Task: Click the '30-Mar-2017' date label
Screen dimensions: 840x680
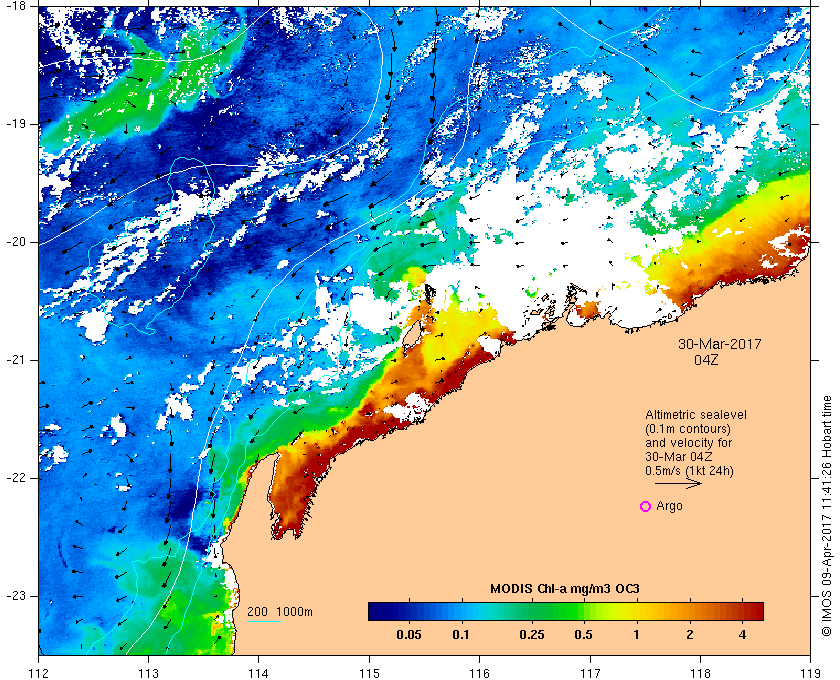Action: (x=719, y=344)
